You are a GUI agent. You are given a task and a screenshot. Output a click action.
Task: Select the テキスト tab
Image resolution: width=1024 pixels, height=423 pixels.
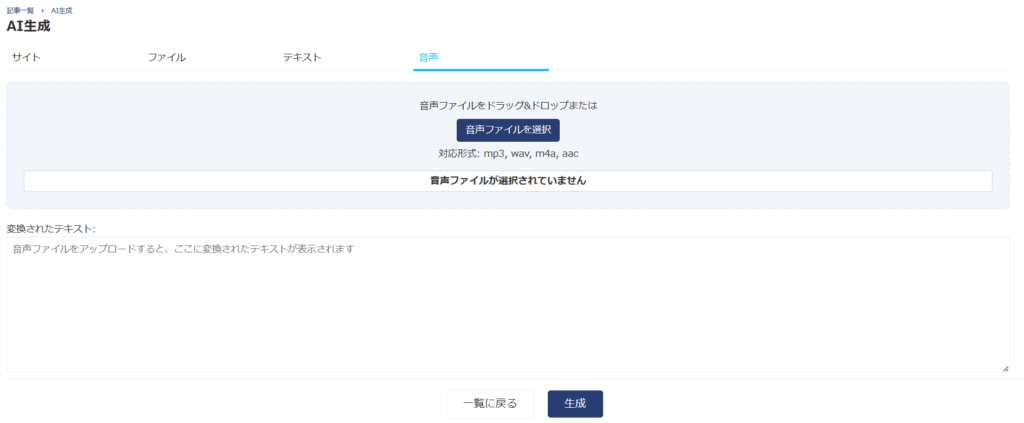coord(302,57)
